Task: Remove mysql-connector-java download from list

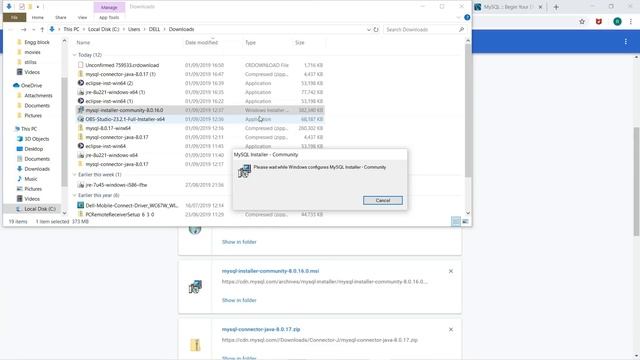Action: pyautogui.click(x=451, y=329)
